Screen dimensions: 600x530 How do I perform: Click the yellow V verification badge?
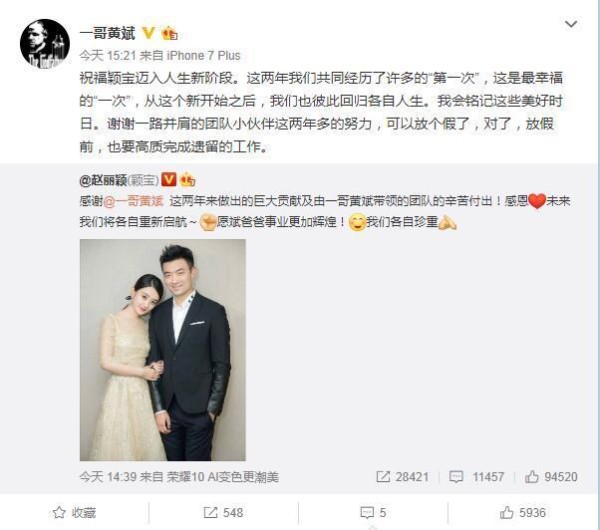point(148,33)
